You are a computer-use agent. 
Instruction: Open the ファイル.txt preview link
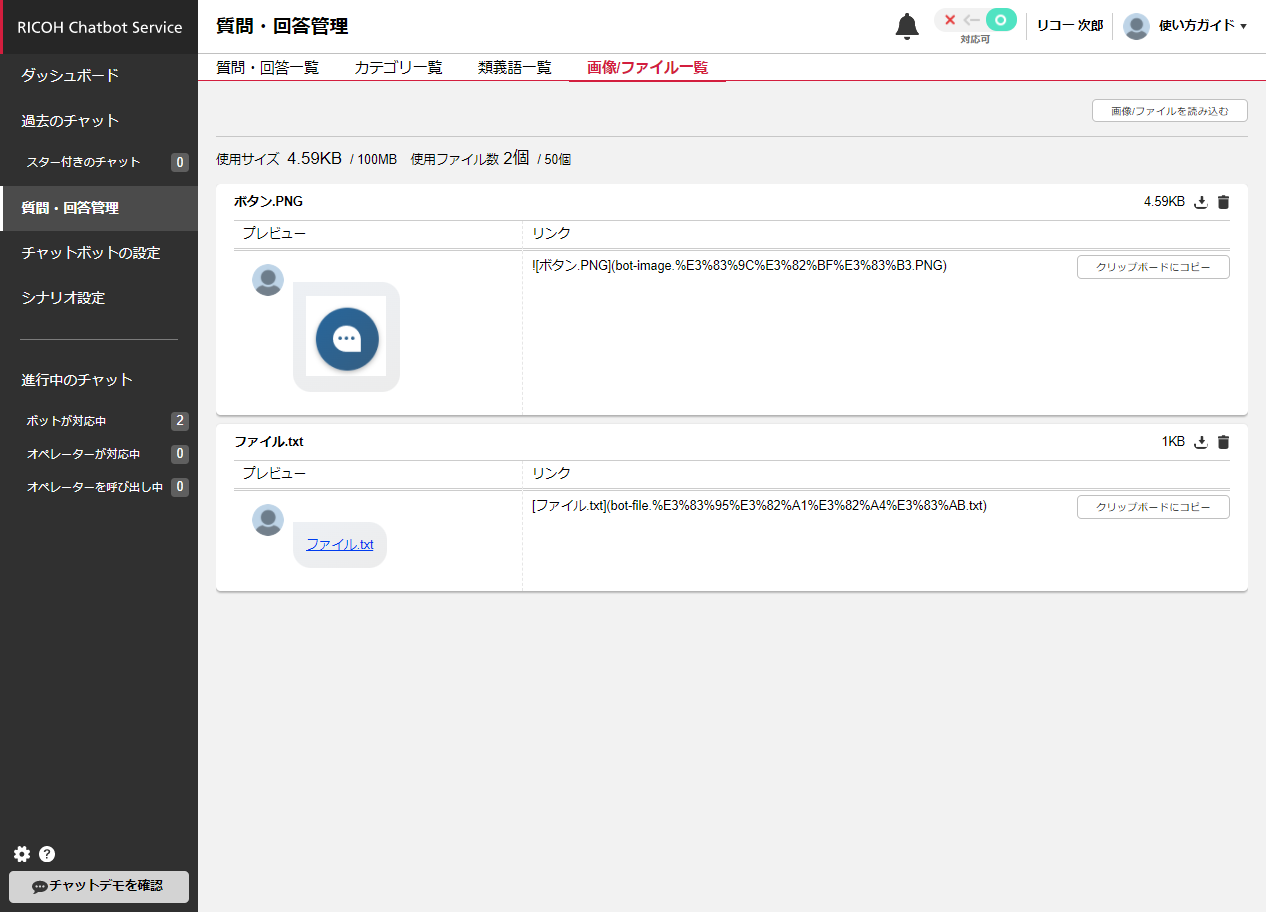coord(339,545)
